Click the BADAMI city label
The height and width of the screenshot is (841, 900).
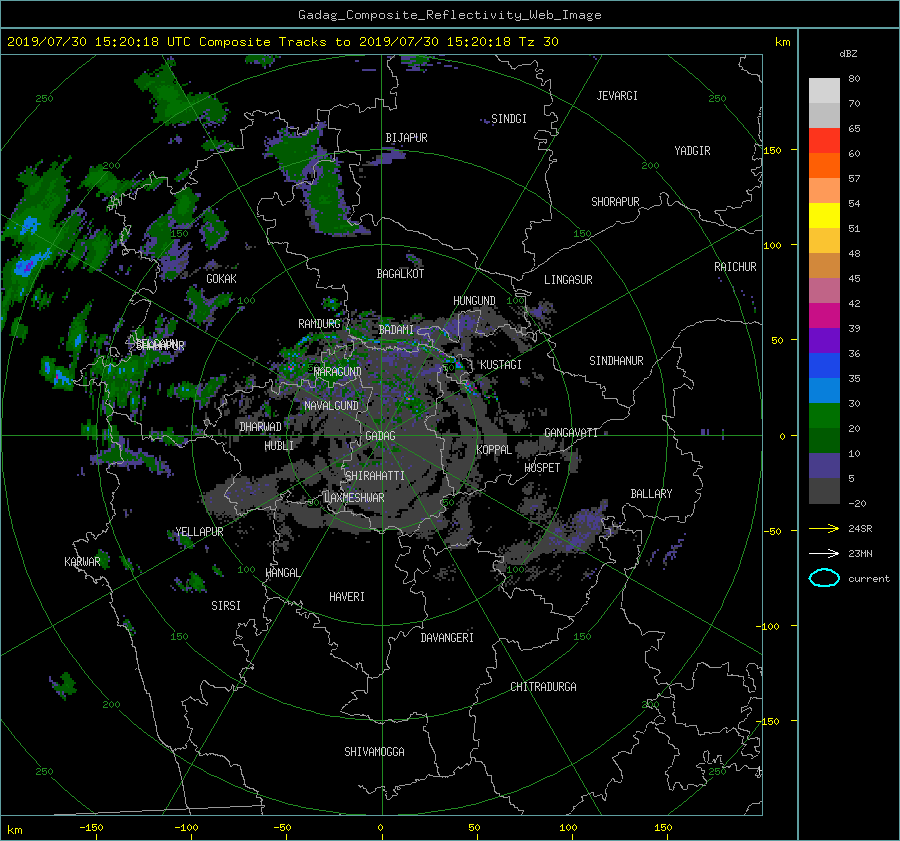(x=396, y=330)
